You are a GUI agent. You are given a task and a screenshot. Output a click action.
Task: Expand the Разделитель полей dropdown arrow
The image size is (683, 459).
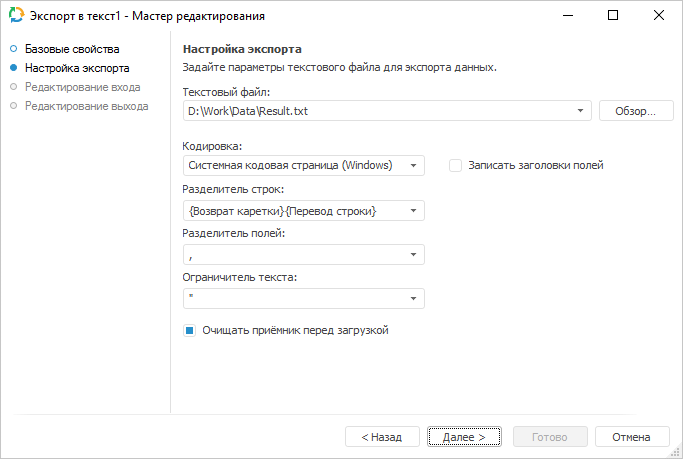pyautogui.click(x=414, y=255)
